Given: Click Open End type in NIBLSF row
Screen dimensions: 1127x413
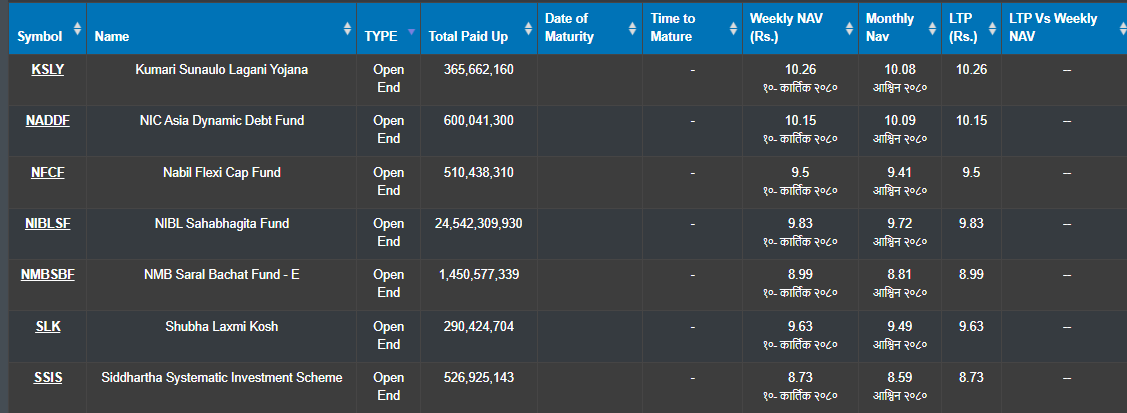Looking at the screenshot, I should pyautogui.click(x=388, y=233).
